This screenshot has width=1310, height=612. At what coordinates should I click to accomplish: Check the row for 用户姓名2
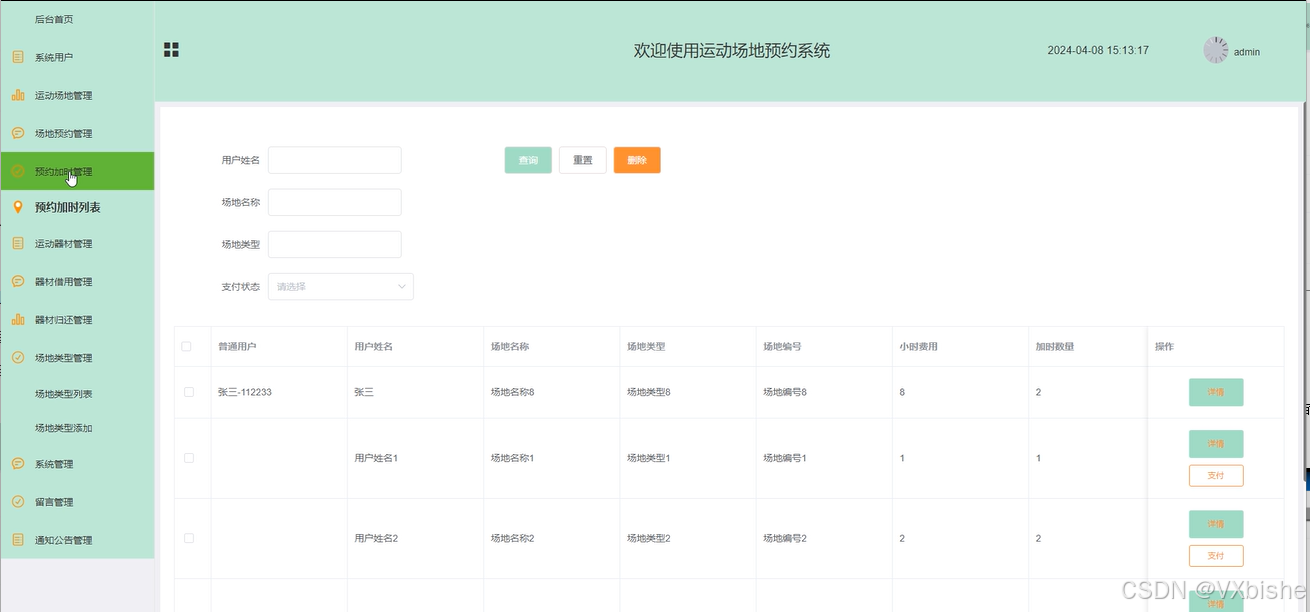(189, 538)
